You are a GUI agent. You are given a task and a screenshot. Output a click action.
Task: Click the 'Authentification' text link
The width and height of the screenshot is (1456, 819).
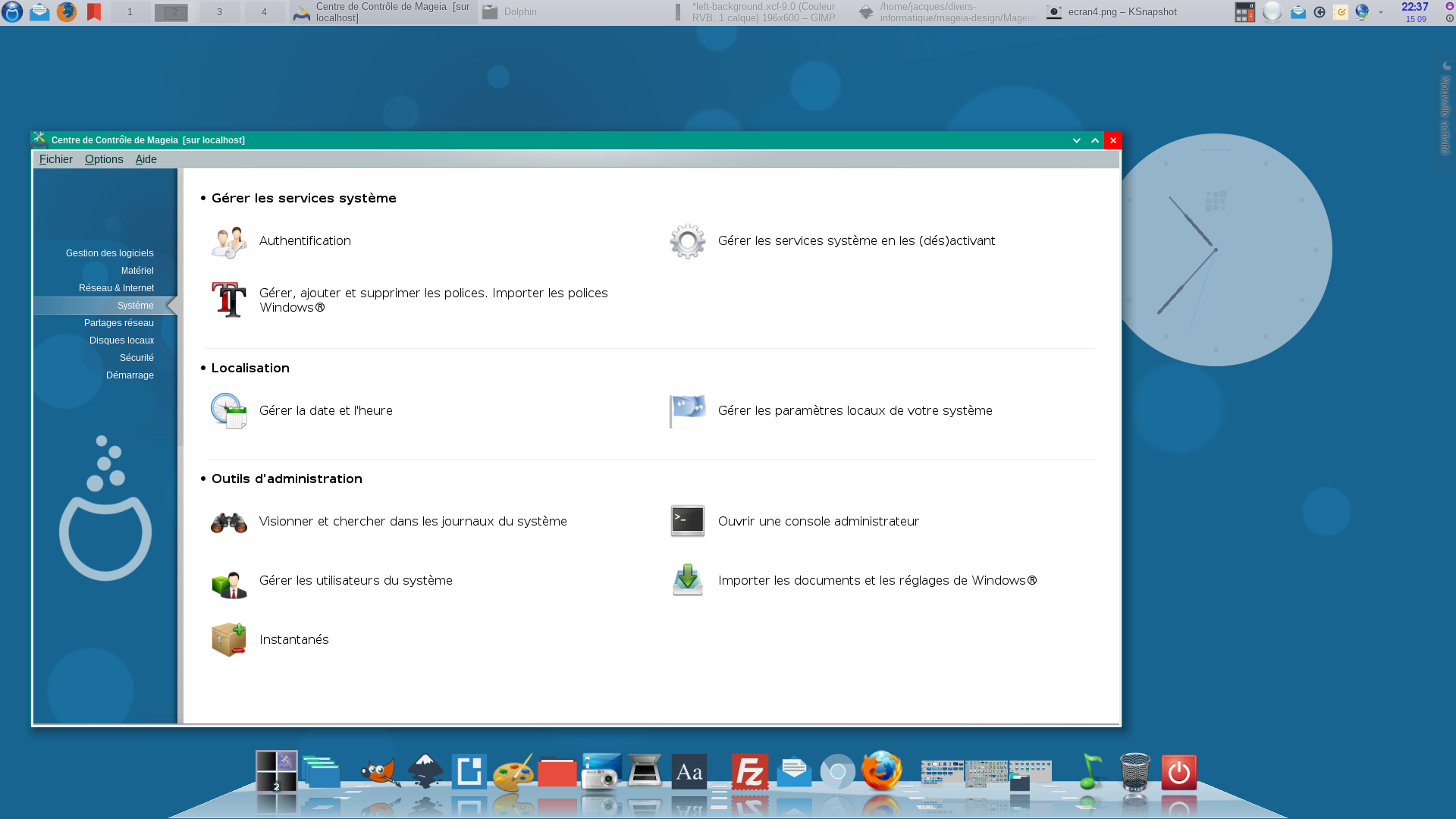(x=305, y=241)
